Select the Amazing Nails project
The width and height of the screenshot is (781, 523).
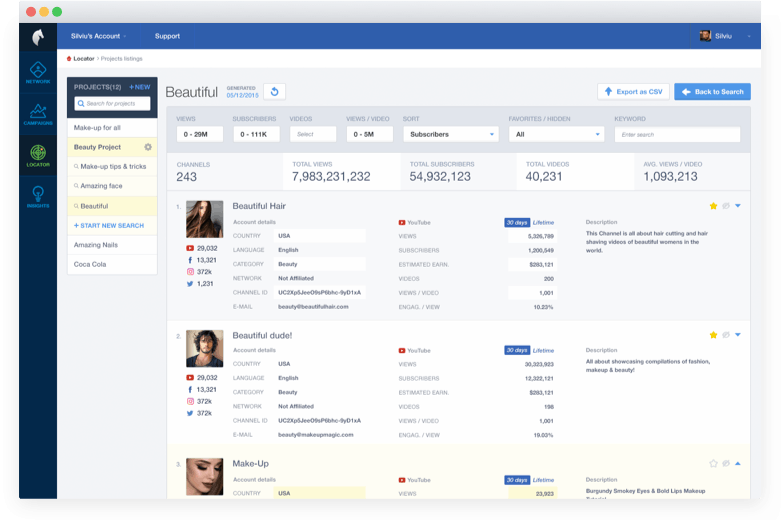coord(112,245)
